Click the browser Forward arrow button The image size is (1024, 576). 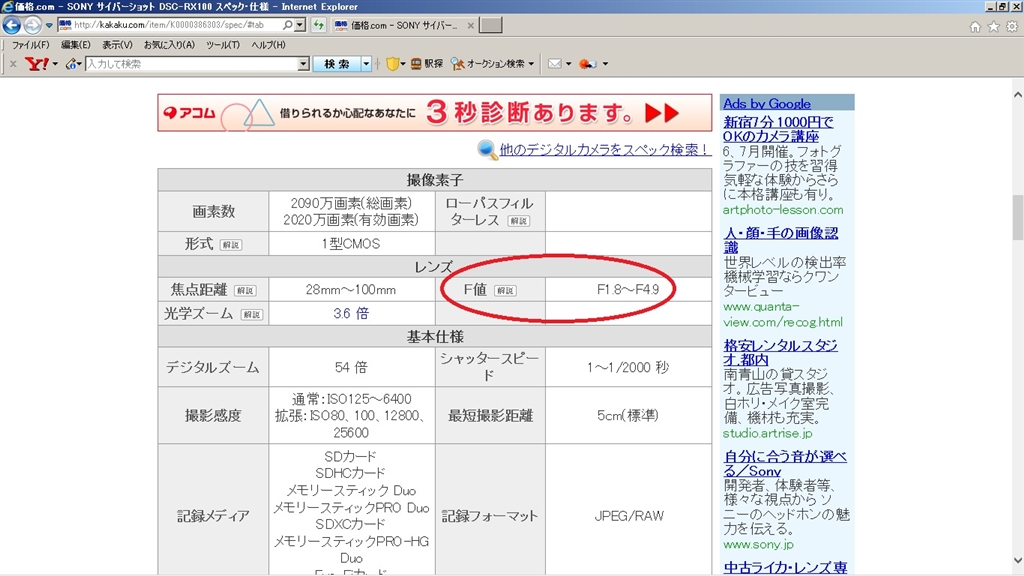coord(32,25)
